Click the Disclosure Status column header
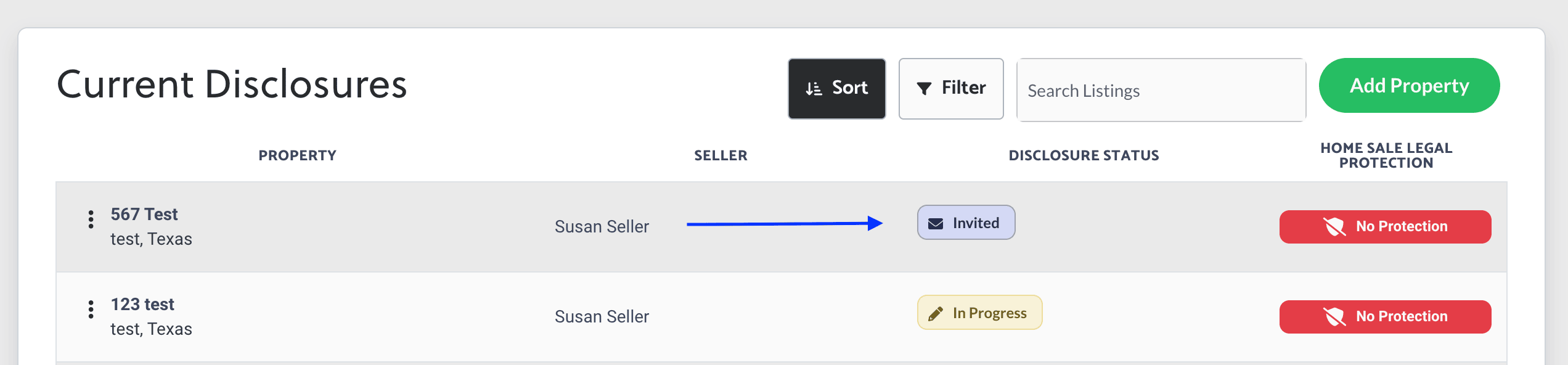Viewport: 1568px width, 365px height. (x=1084, y=155)
